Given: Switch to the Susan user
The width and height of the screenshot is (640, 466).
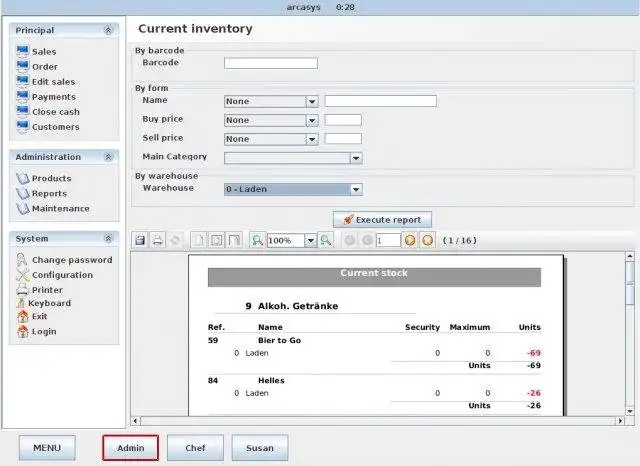Looking at the screenshot, I should tap(260, 448).
